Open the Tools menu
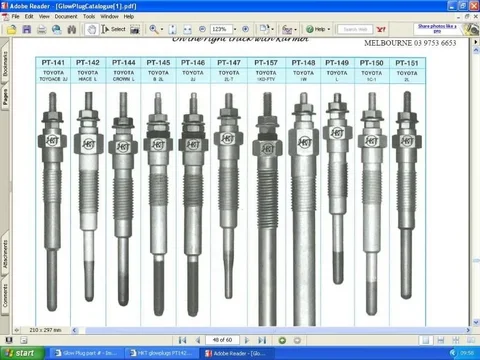Viewport: 480px width, 360px height. (89, 16)
